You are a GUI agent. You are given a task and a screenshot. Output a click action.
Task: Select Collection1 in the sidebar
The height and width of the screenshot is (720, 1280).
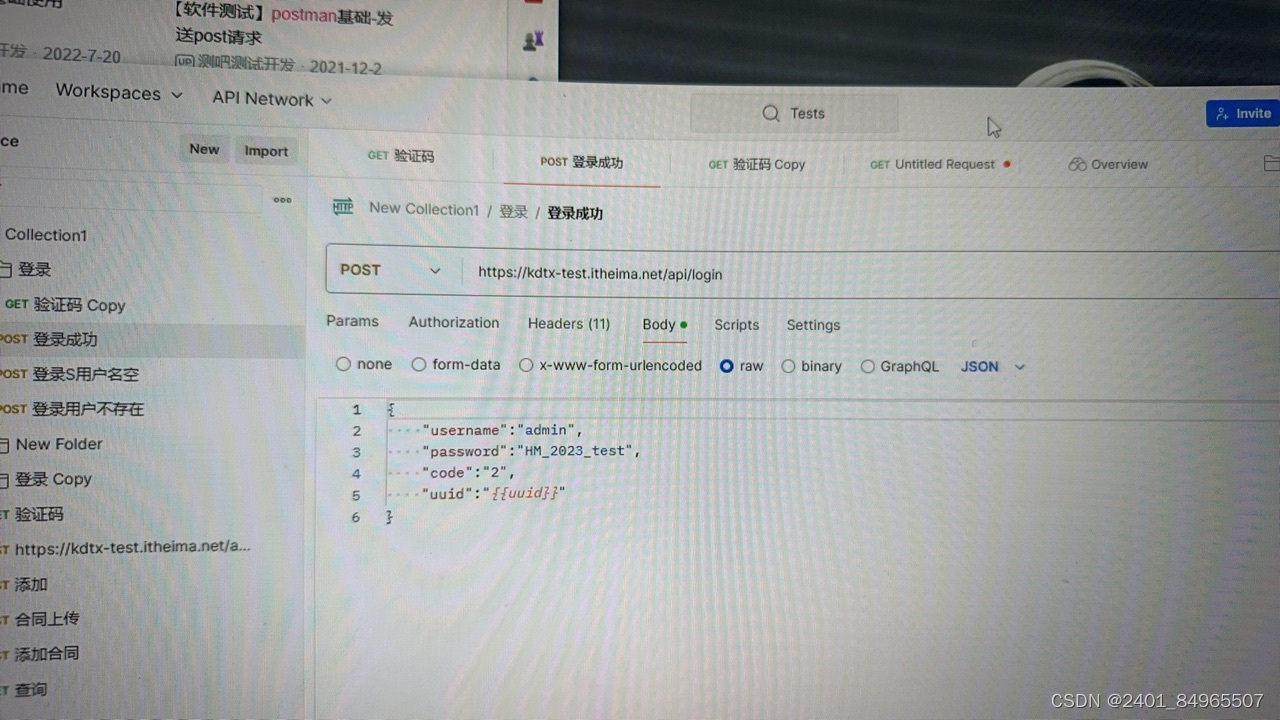point(46,235)
